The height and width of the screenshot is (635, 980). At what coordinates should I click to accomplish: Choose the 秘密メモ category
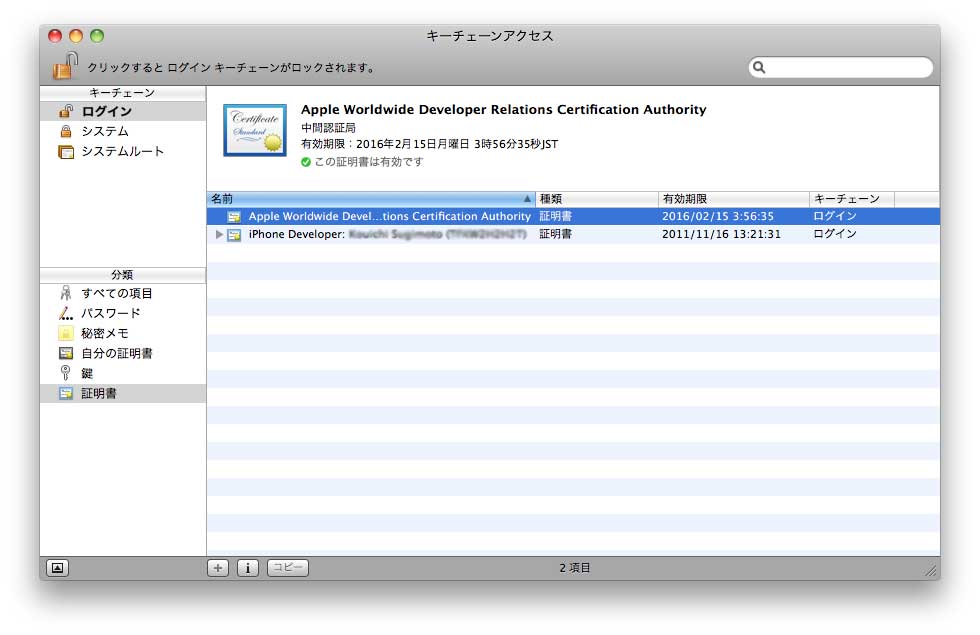[x=104, y=333]
